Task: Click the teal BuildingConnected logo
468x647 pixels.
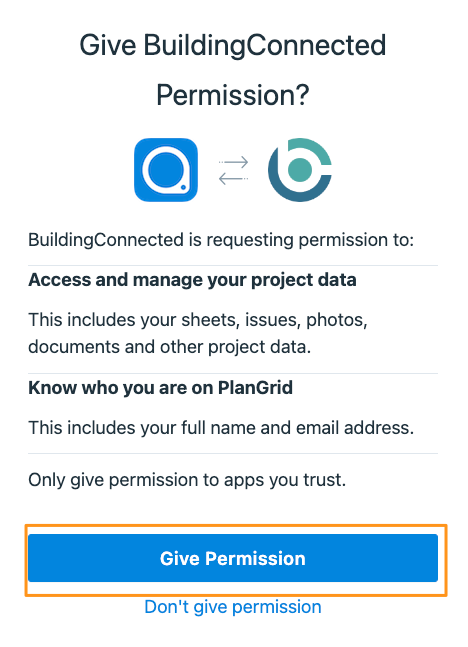Action: (x=300, y=170)
